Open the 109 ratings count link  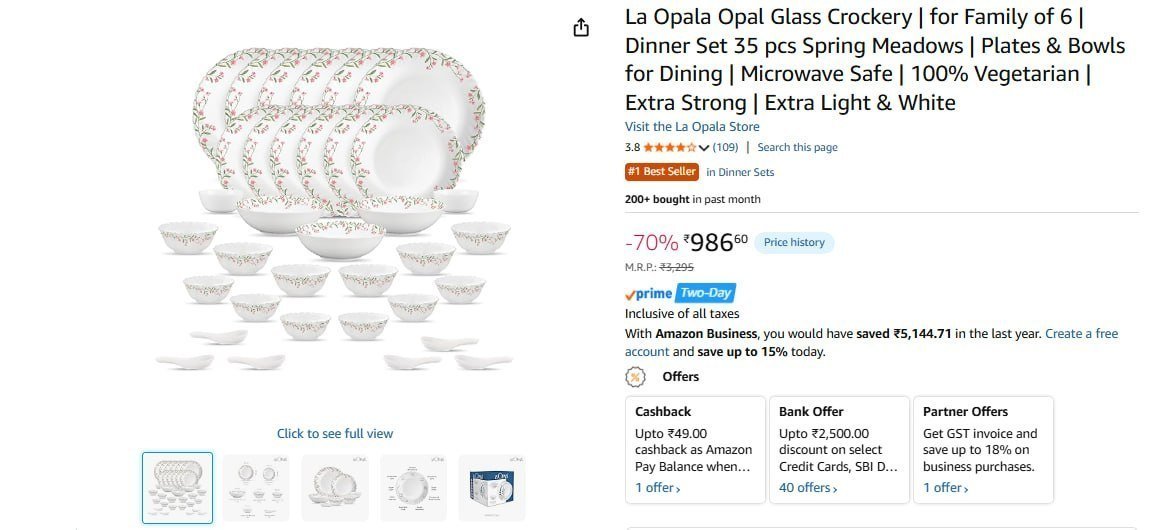point(726,147)
